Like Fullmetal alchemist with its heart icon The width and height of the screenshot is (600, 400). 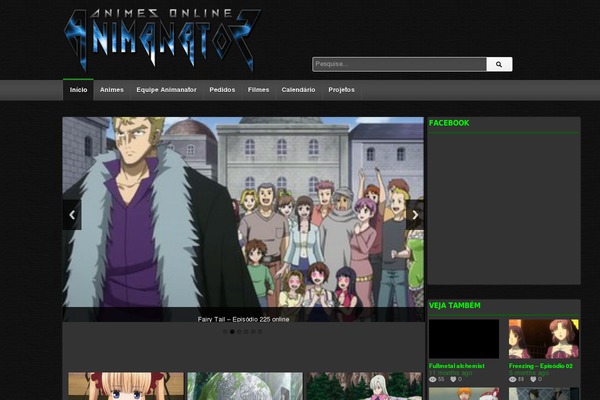tap(453, 379)
